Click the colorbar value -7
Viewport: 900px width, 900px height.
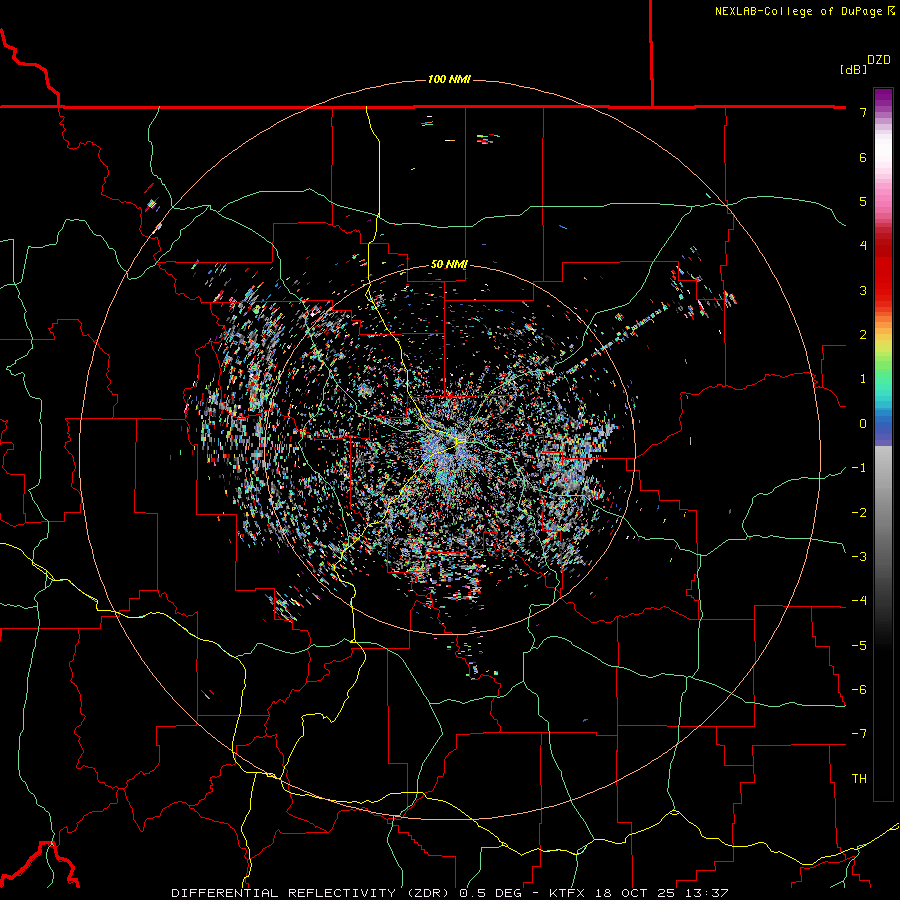(859, 734)
